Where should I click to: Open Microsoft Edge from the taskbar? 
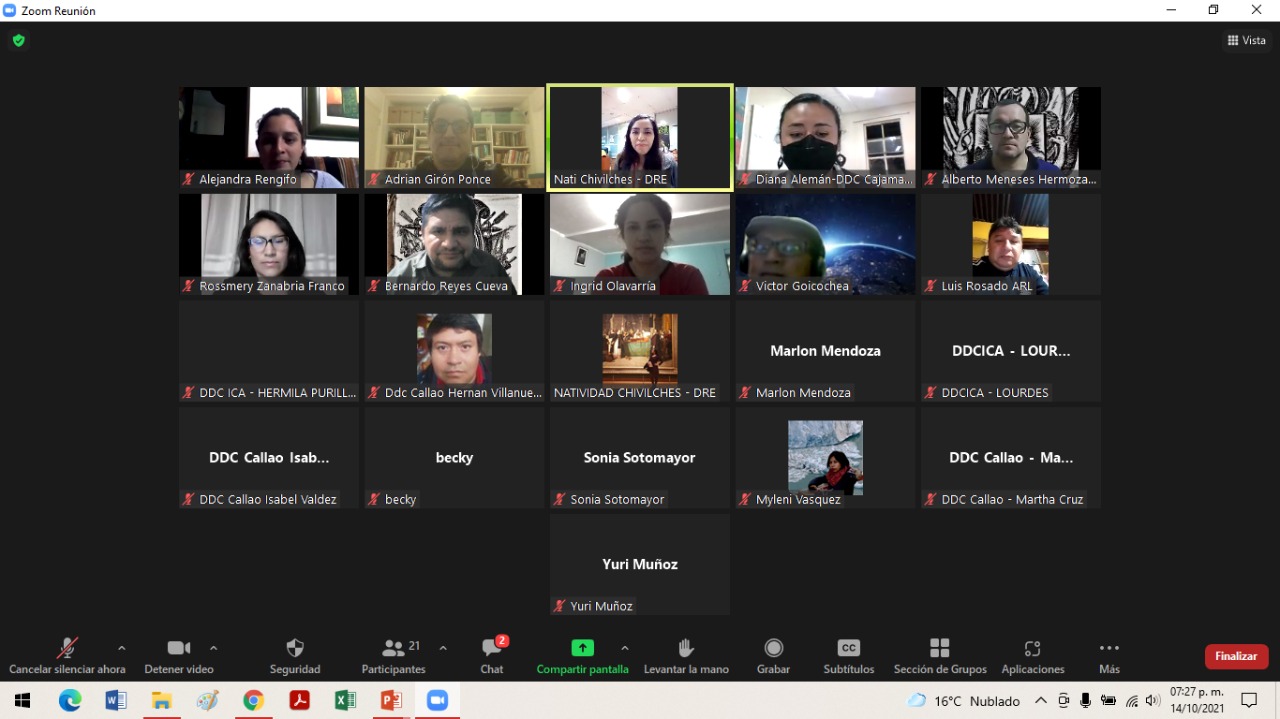coord(70,701)
